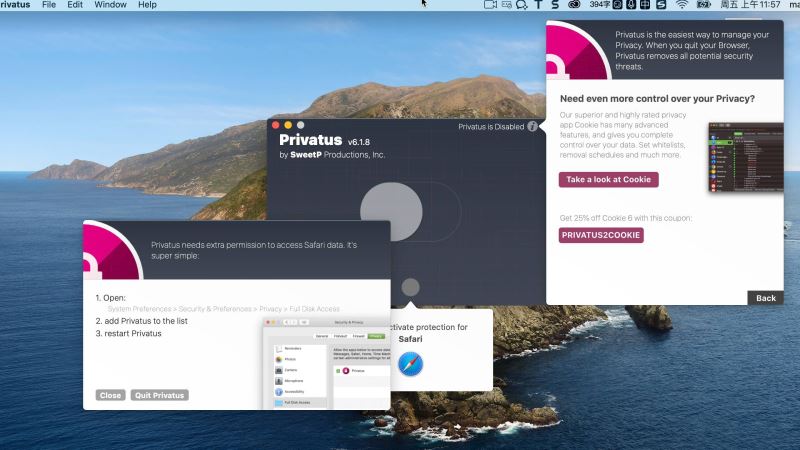Open the Help menu
Image resolution: width=800 pixels, height=450 pixels.
[x=147, y=5]
